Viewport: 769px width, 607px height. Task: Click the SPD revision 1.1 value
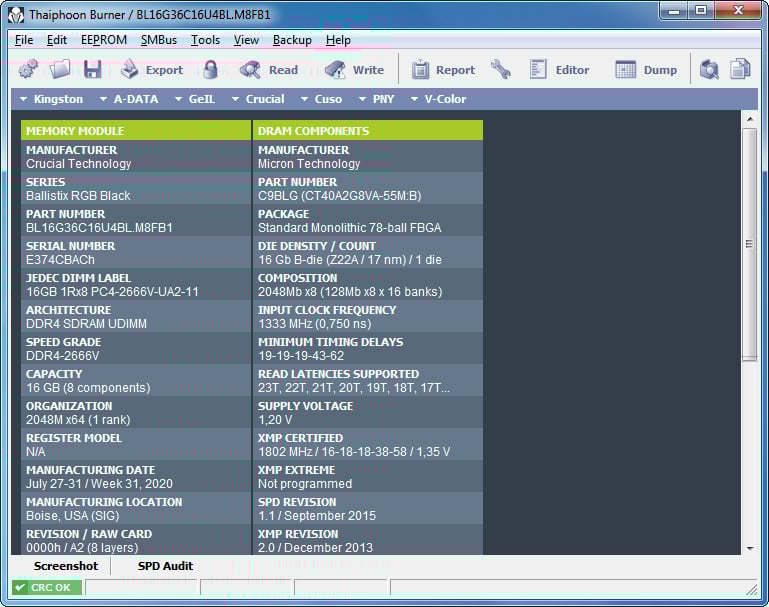317,516
